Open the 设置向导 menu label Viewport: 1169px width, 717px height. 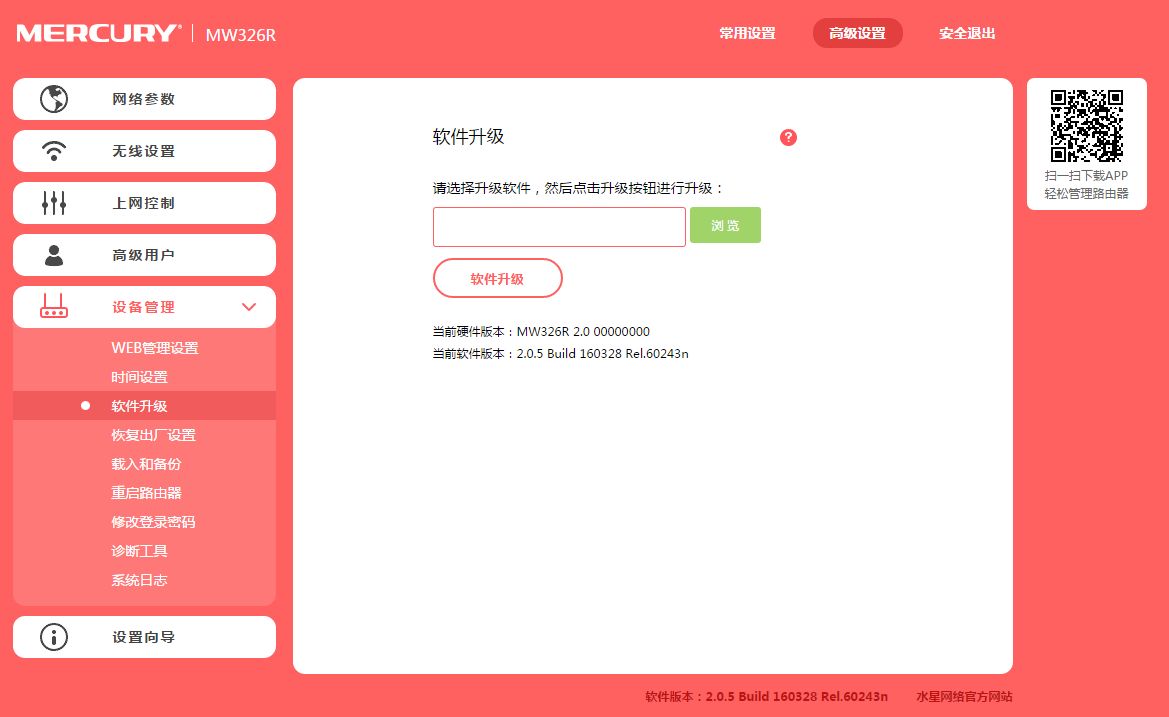coord(143,637)
